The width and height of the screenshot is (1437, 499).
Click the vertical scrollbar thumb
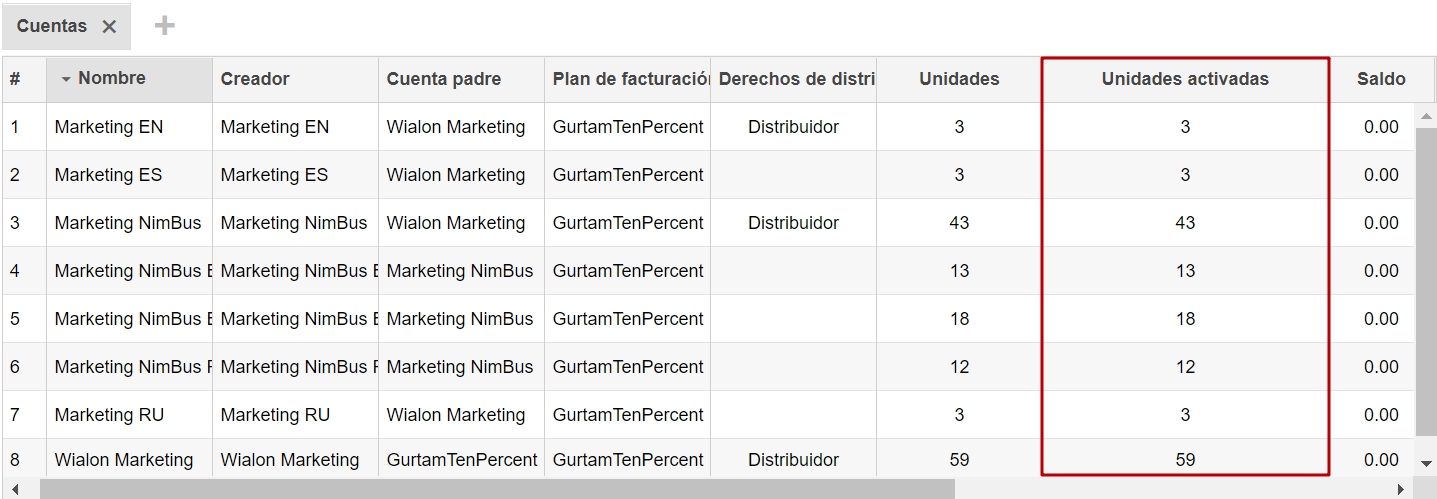pos(1426,280)
